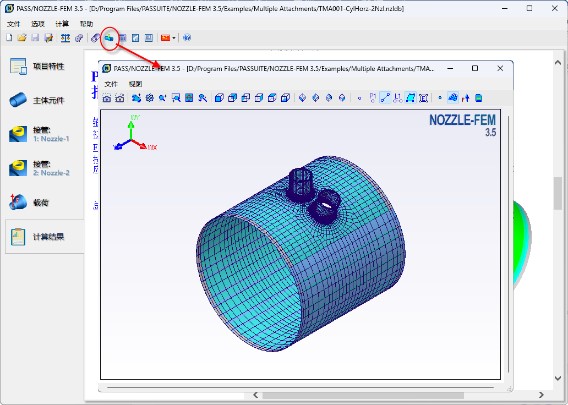Minimize the 3D viewer window
This screenshot has height=405, width=568.
coord(450,68)
